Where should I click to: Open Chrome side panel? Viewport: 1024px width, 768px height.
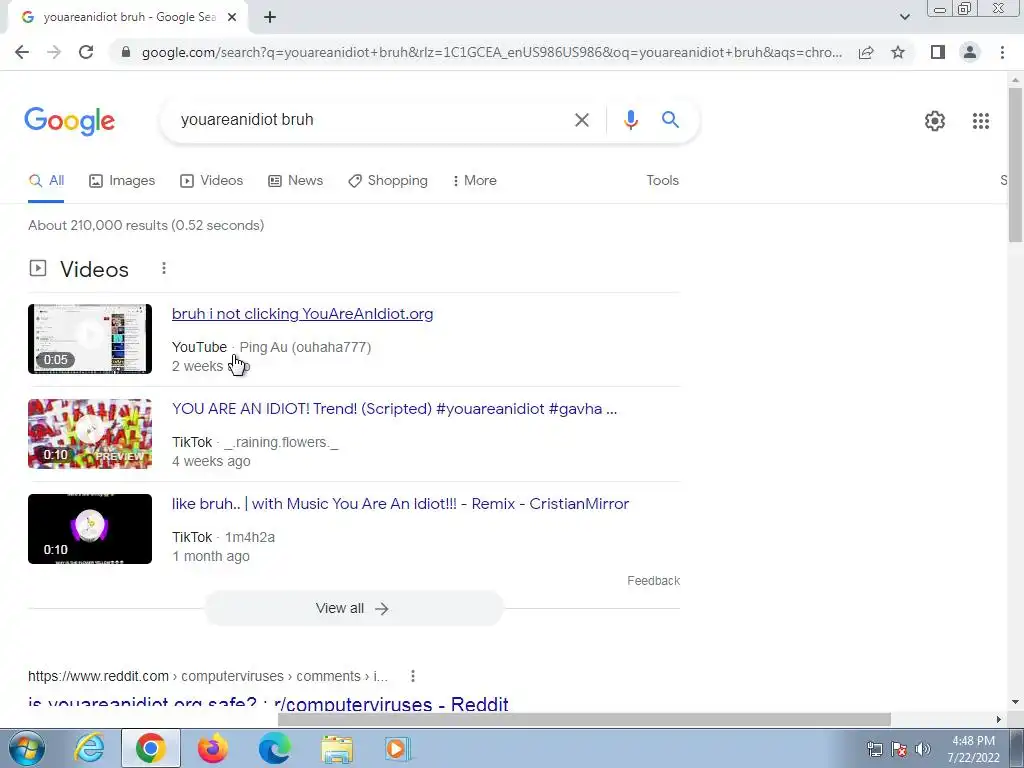pyautogui.click(x=938, y=52)
